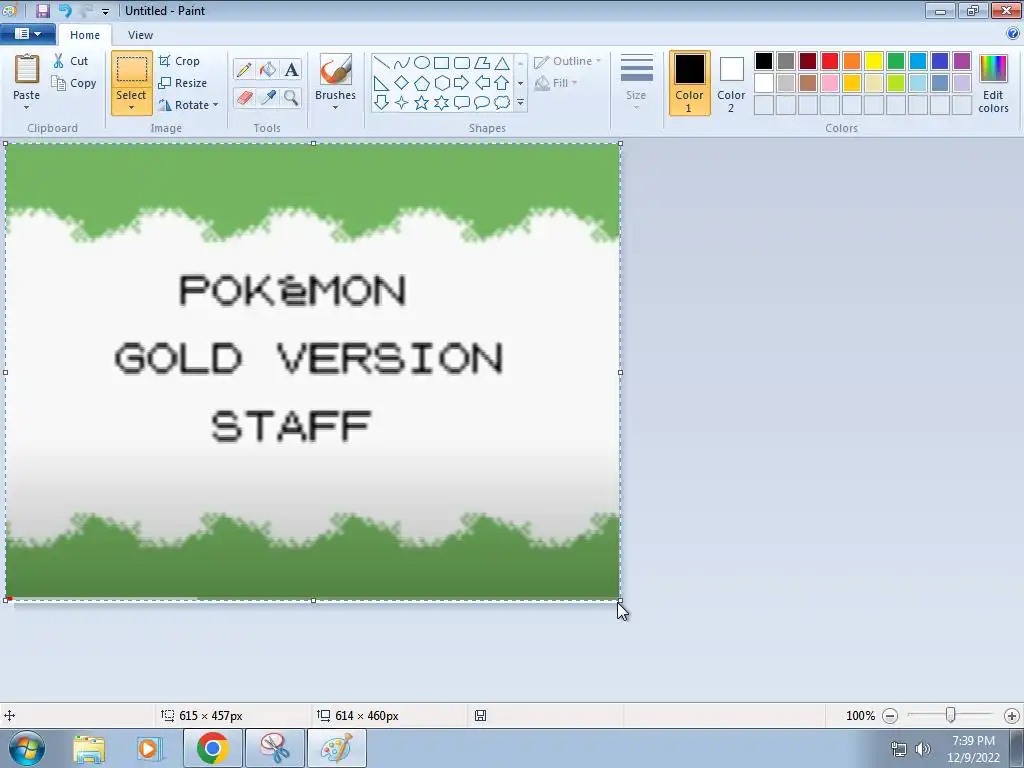Choose the Curve shape

click(x=402, y=63)
